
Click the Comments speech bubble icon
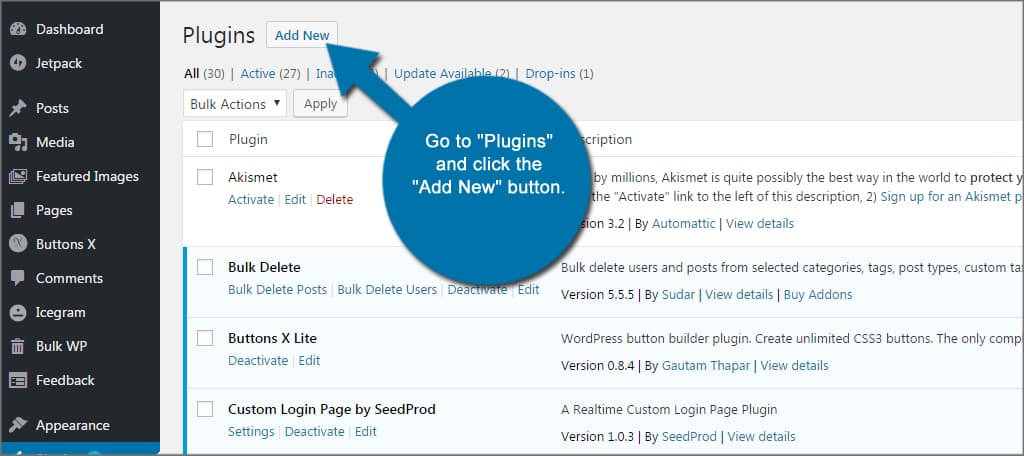click(18, 278)
